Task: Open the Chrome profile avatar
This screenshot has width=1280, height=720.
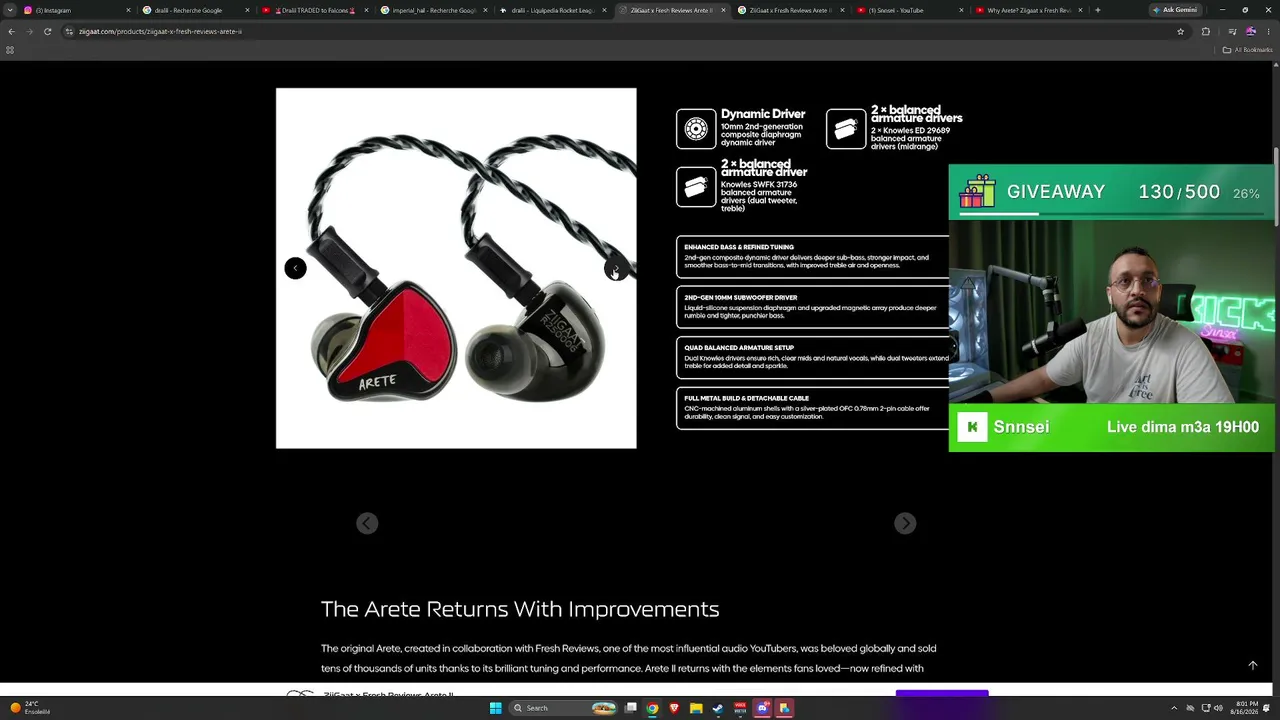Action: point(1250,31)
